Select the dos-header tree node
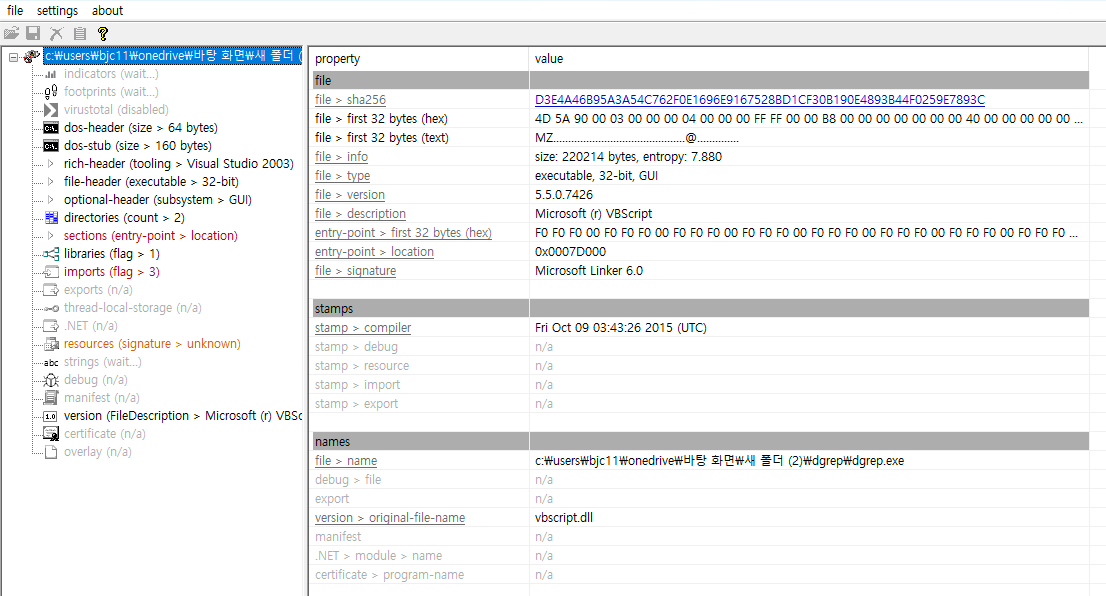 click(140, 128)
